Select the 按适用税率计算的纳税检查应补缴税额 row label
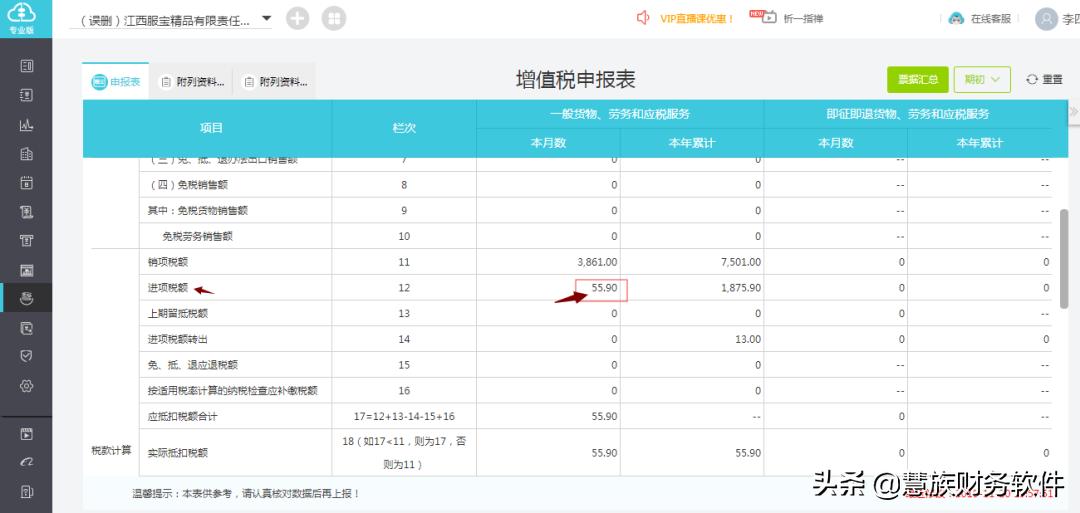 coord(233,390)
